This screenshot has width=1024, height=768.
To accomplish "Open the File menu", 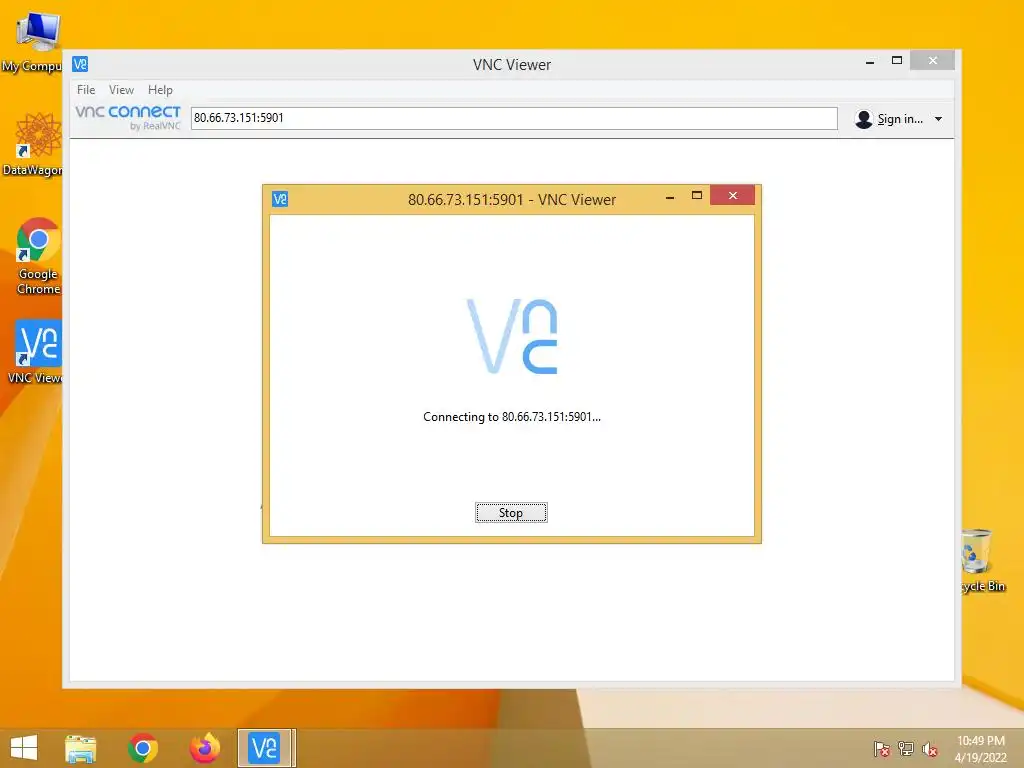I will pos(86,89).
